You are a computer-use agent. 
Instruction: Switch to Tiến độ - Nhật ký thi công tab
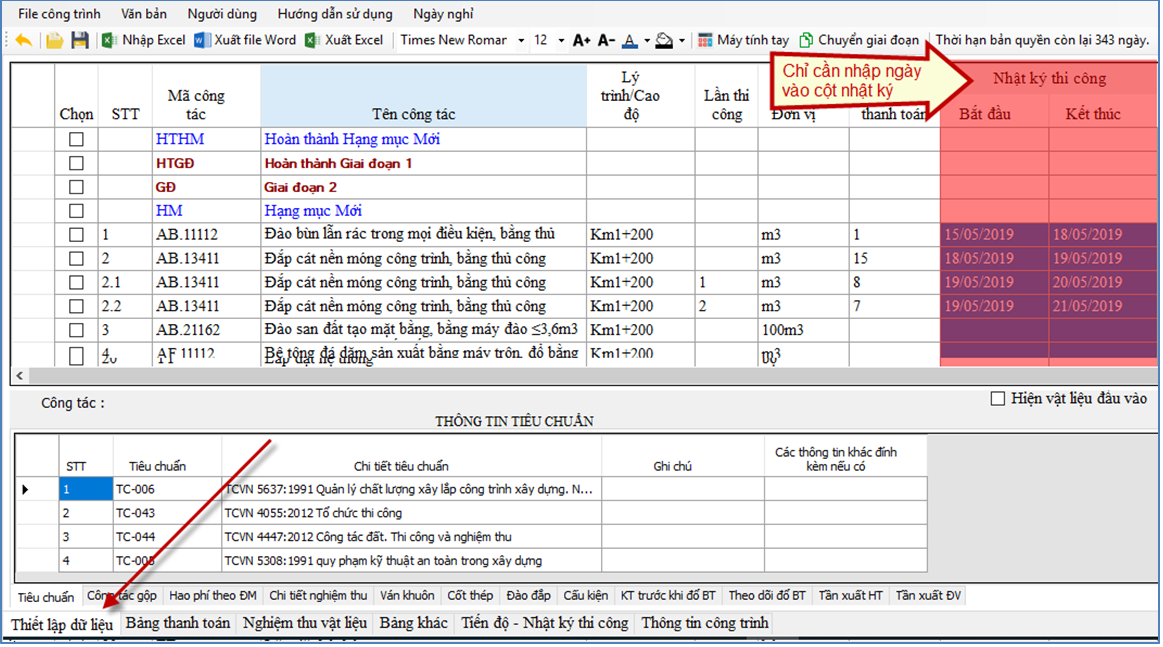(544, 623)
